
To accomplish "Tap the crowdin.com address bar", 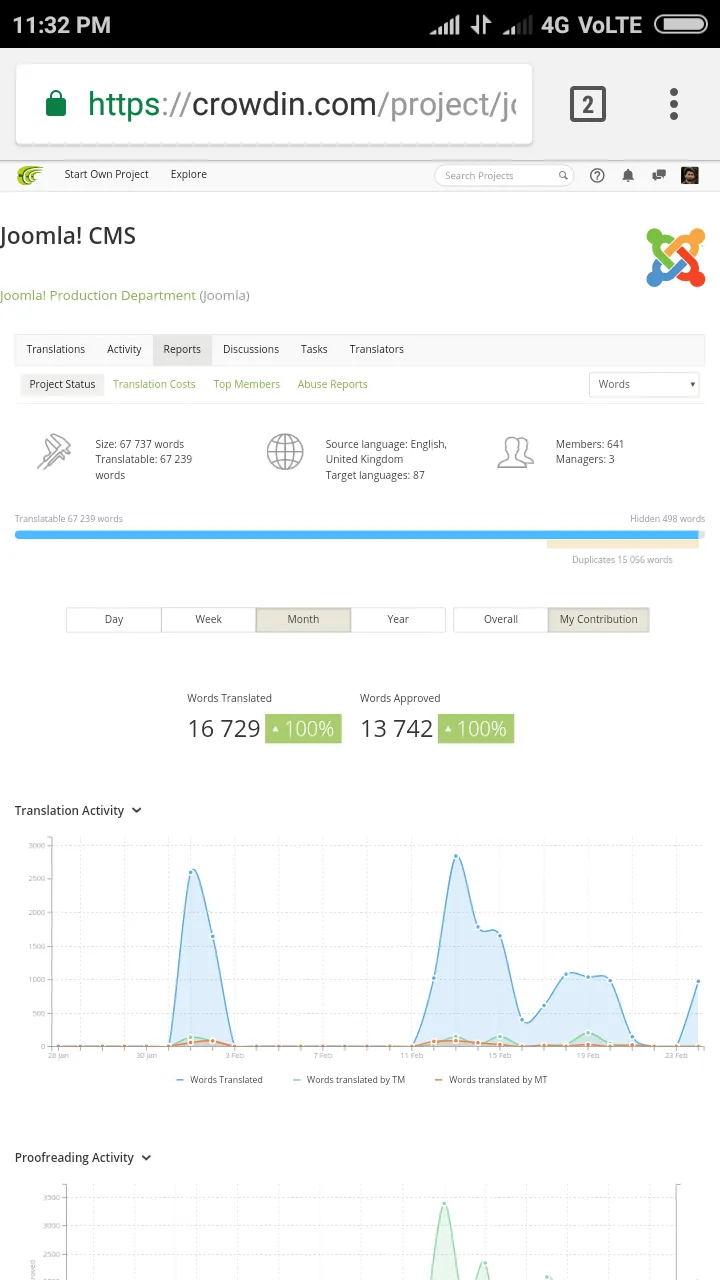I will point(274,104).
